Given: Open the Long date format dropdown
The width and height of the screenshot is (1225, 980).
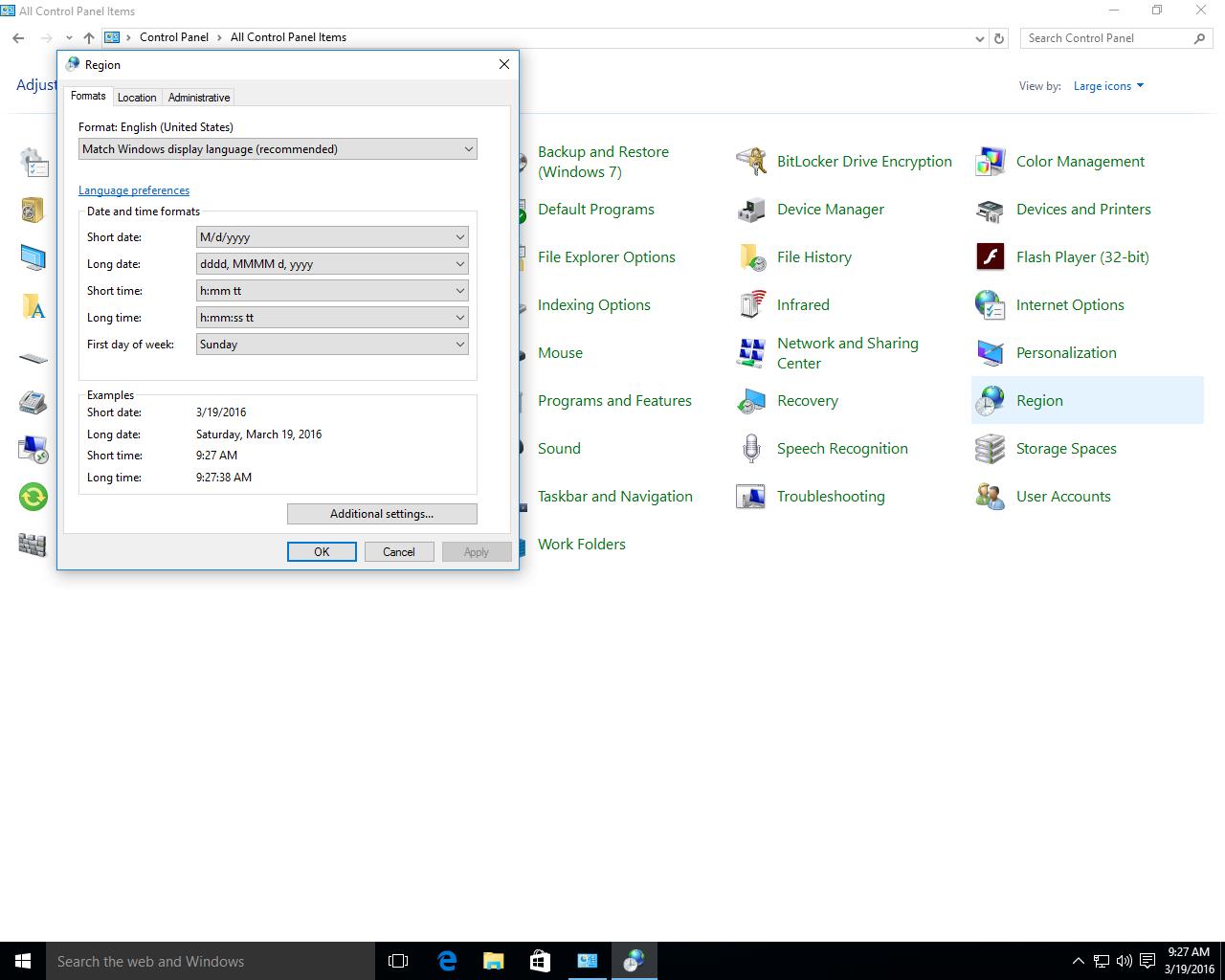Looking at the screenshot, I should point(332,264).
